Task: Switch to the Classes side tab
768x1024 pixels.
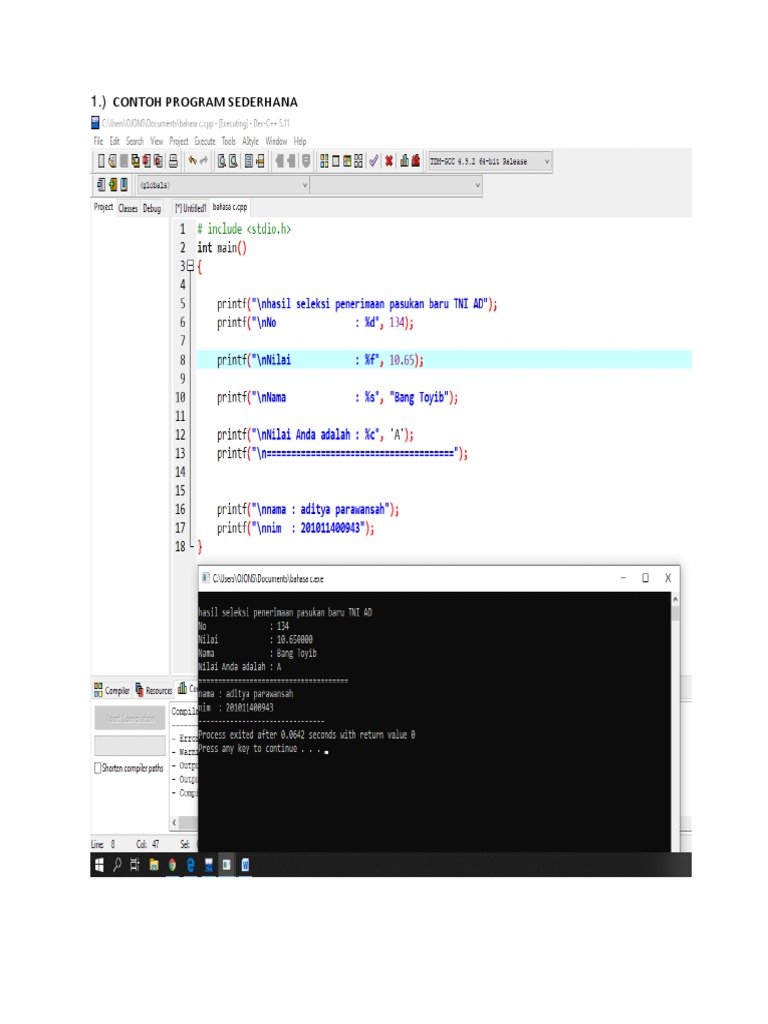Action: tap(128, 208)
